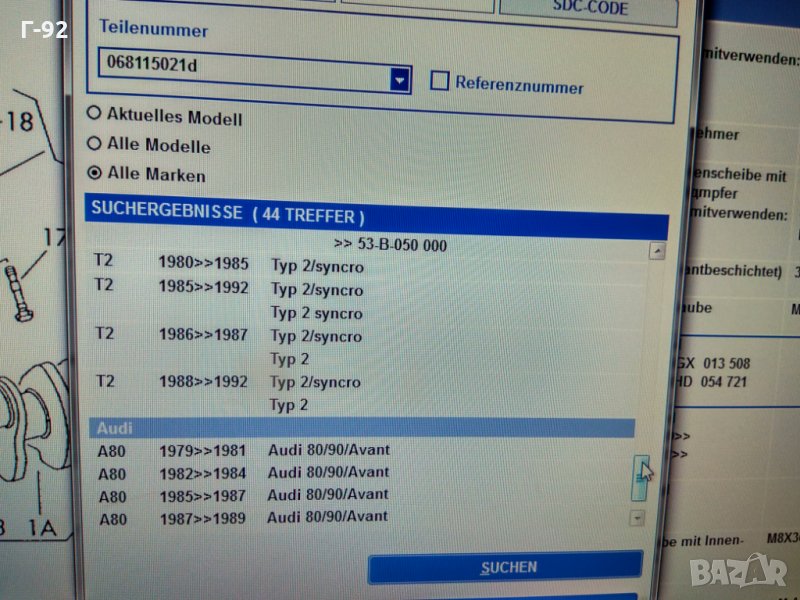
Task: Expand the Teilenummer dropdown arrow
Action: [x=400, y=79]
